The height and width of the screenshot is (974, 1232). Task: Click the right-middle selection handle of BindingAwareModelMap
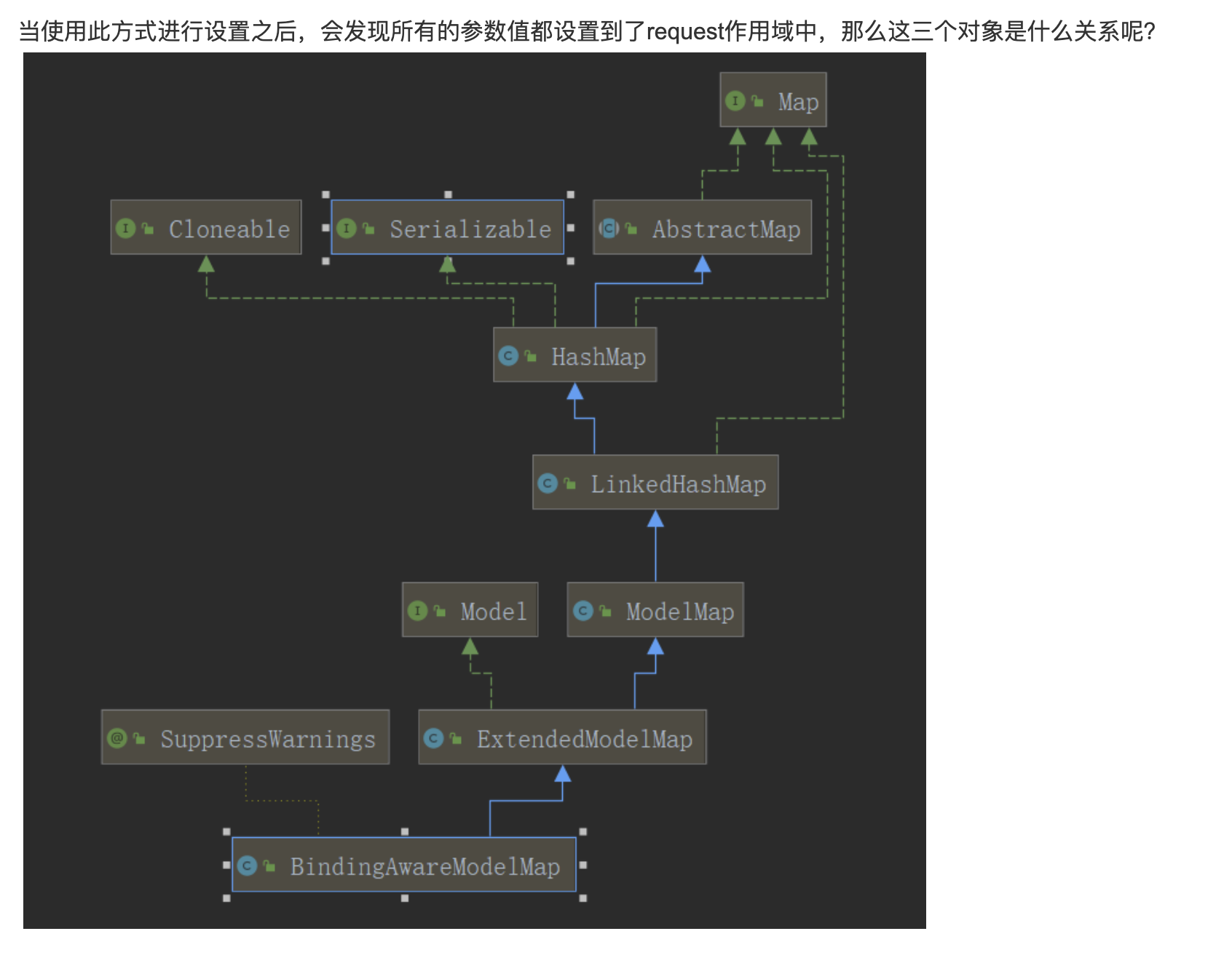coord(583,865)
